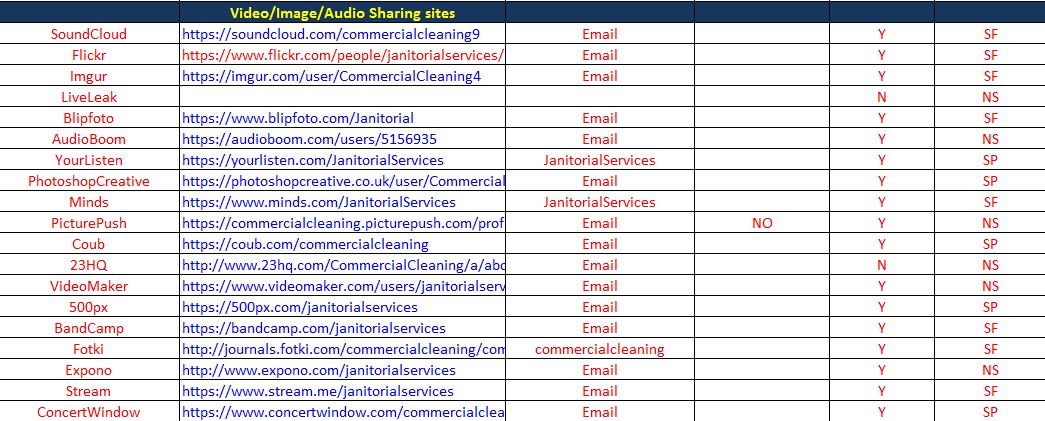Open the concertwindow.com commercialcleaning link
1045x421 pixels.
(343, 412)
